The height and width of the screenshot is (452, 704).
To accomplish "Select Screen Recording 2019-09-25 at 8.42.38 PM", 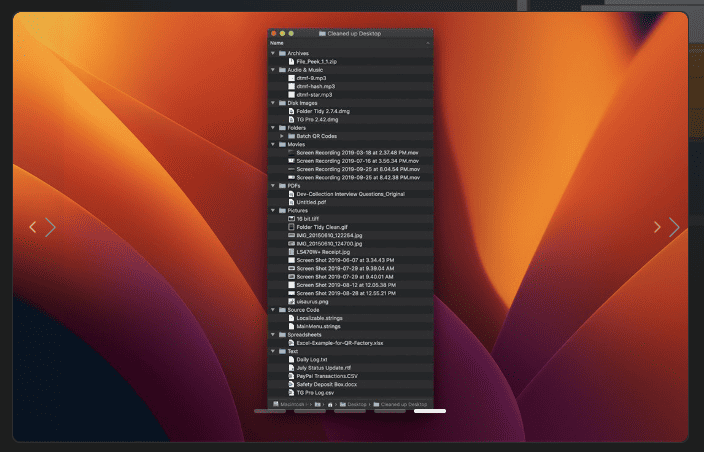I will tap(358, 177).
